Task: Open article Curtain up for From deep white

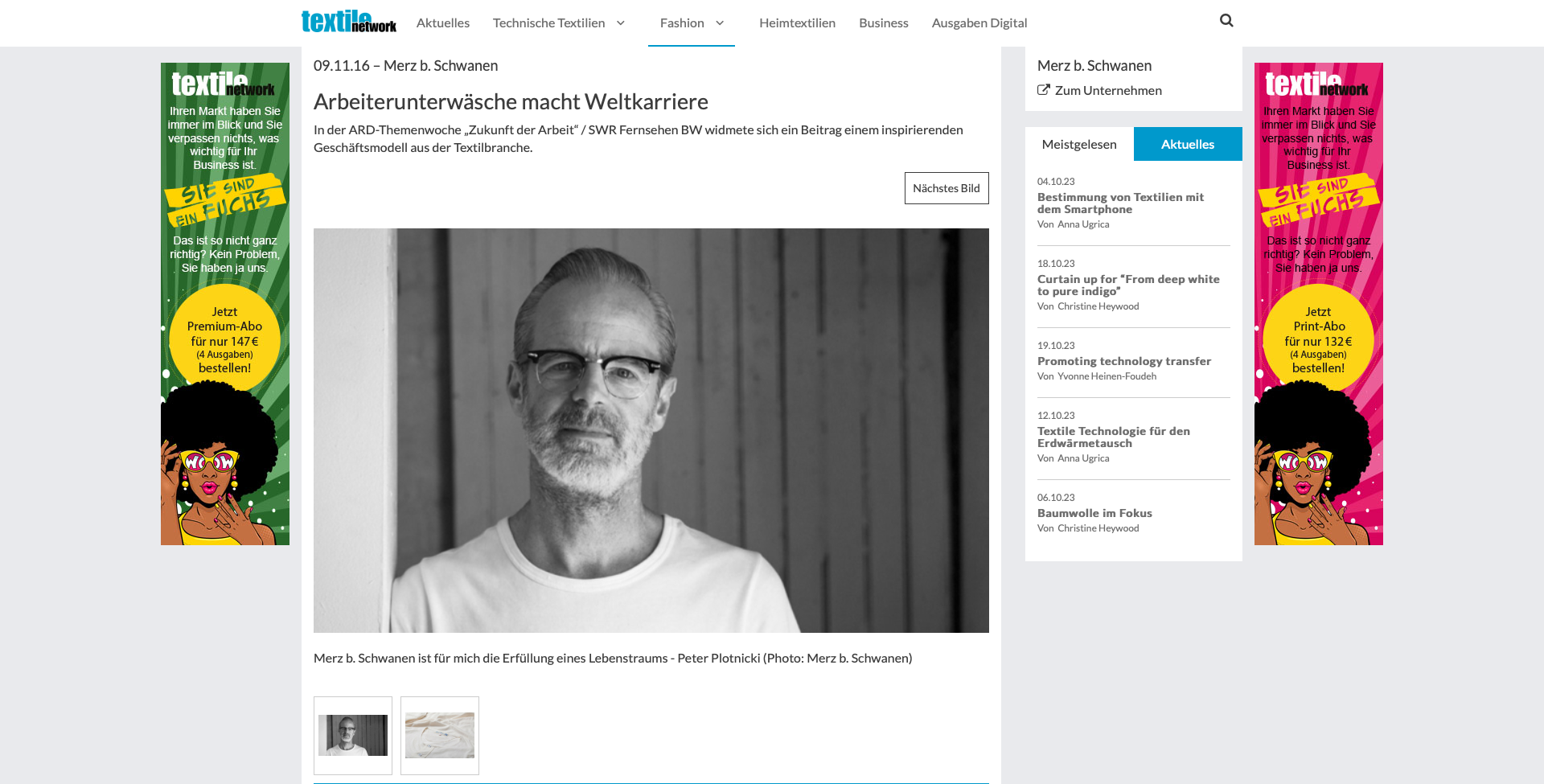Action: 1128,285
